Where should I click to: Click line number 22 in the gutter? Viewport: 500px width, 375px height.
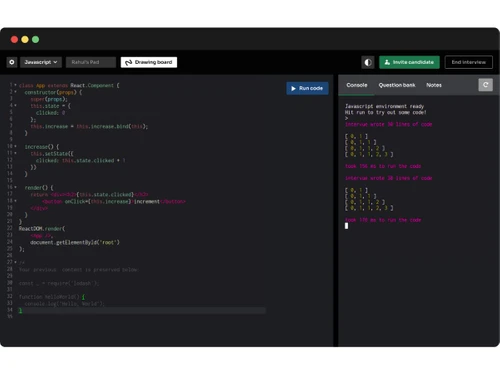point(10,228)
